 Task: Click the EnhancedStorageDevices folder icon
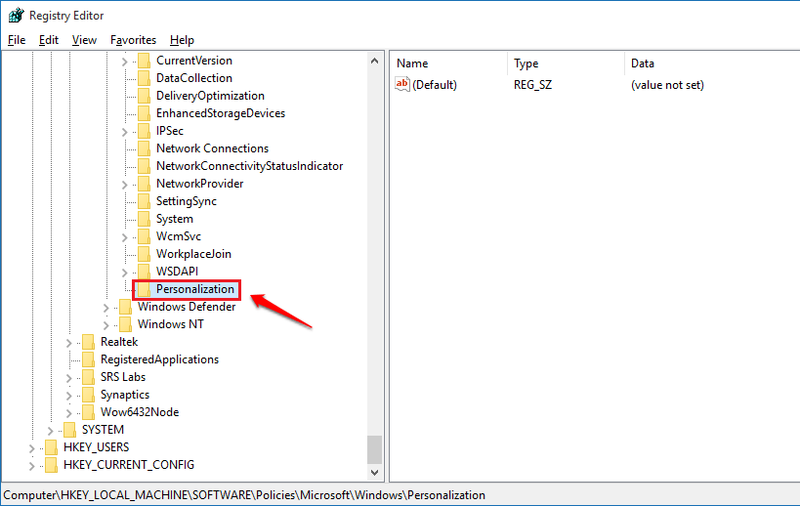click(x=144, y=113)
